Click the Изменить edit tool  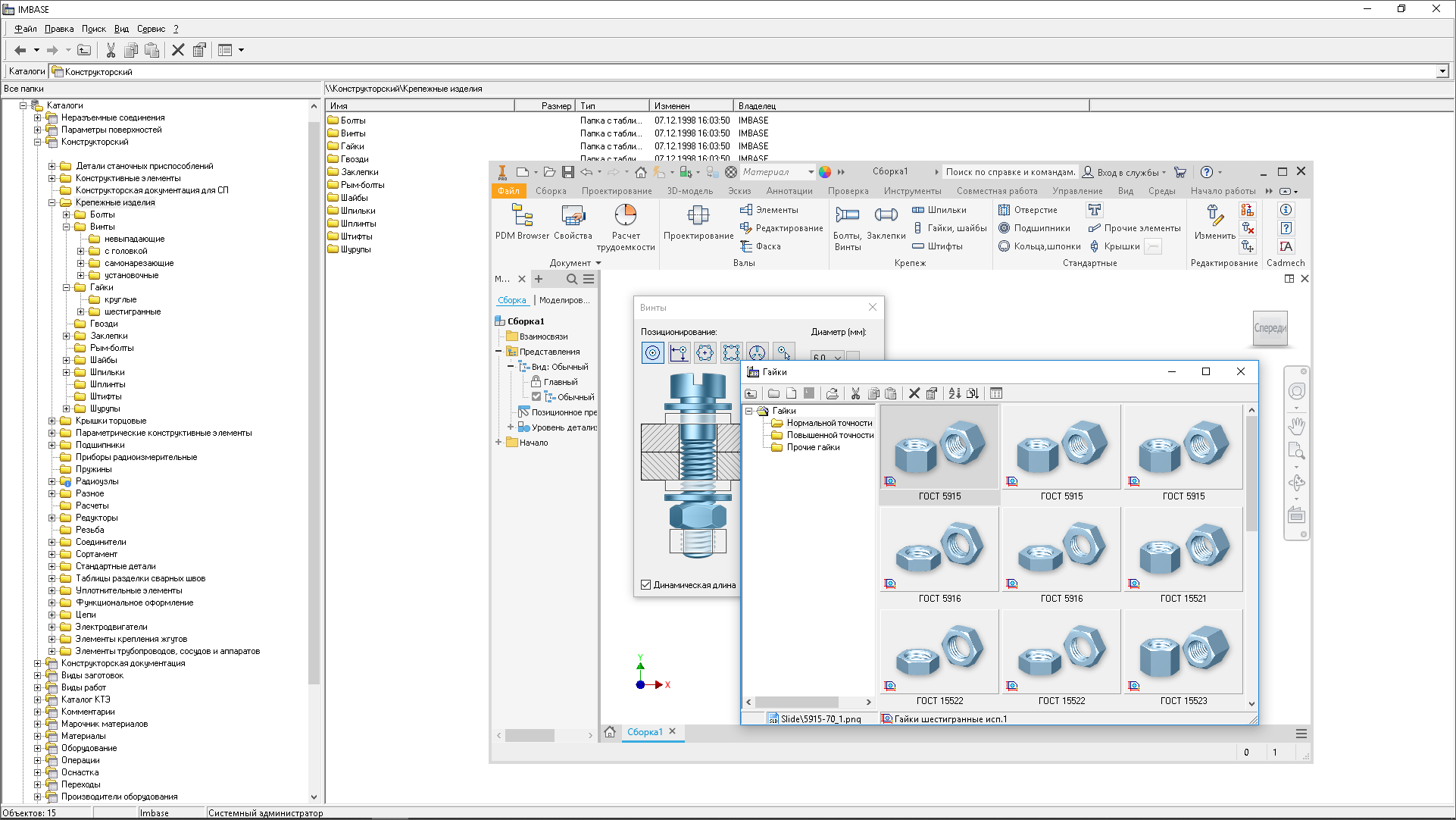tap(1214, 221)
